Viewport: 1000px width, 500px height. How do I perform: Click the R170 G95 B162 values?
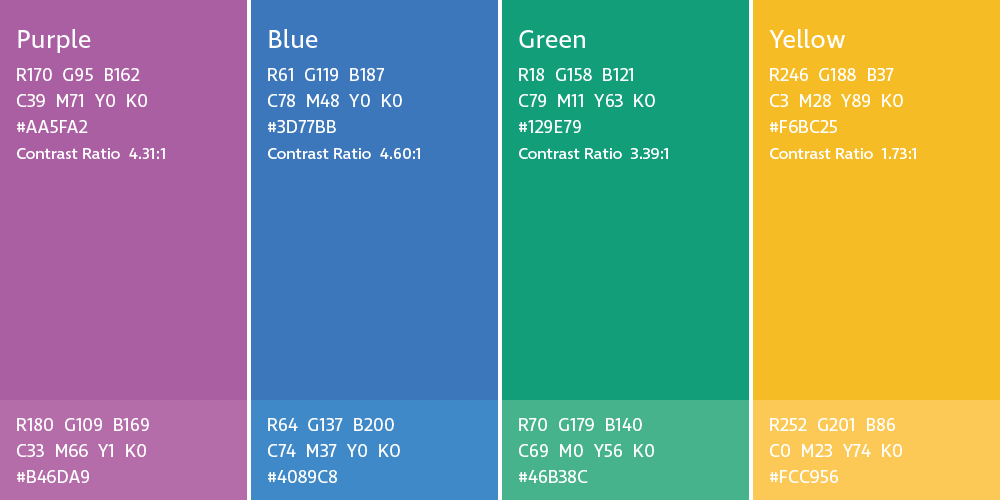click(x=78, y=75)
